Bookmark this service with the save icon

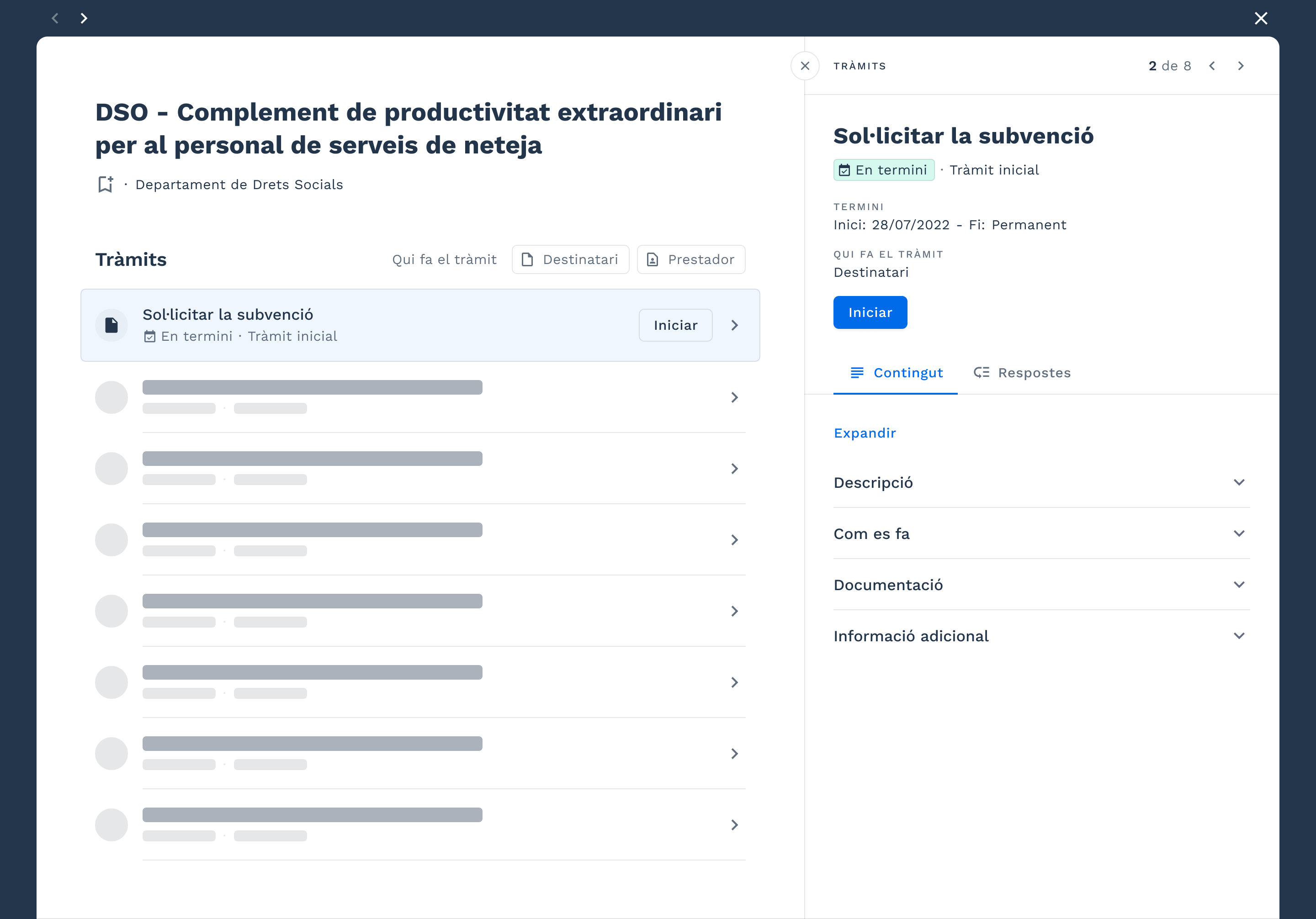(106, 185)
